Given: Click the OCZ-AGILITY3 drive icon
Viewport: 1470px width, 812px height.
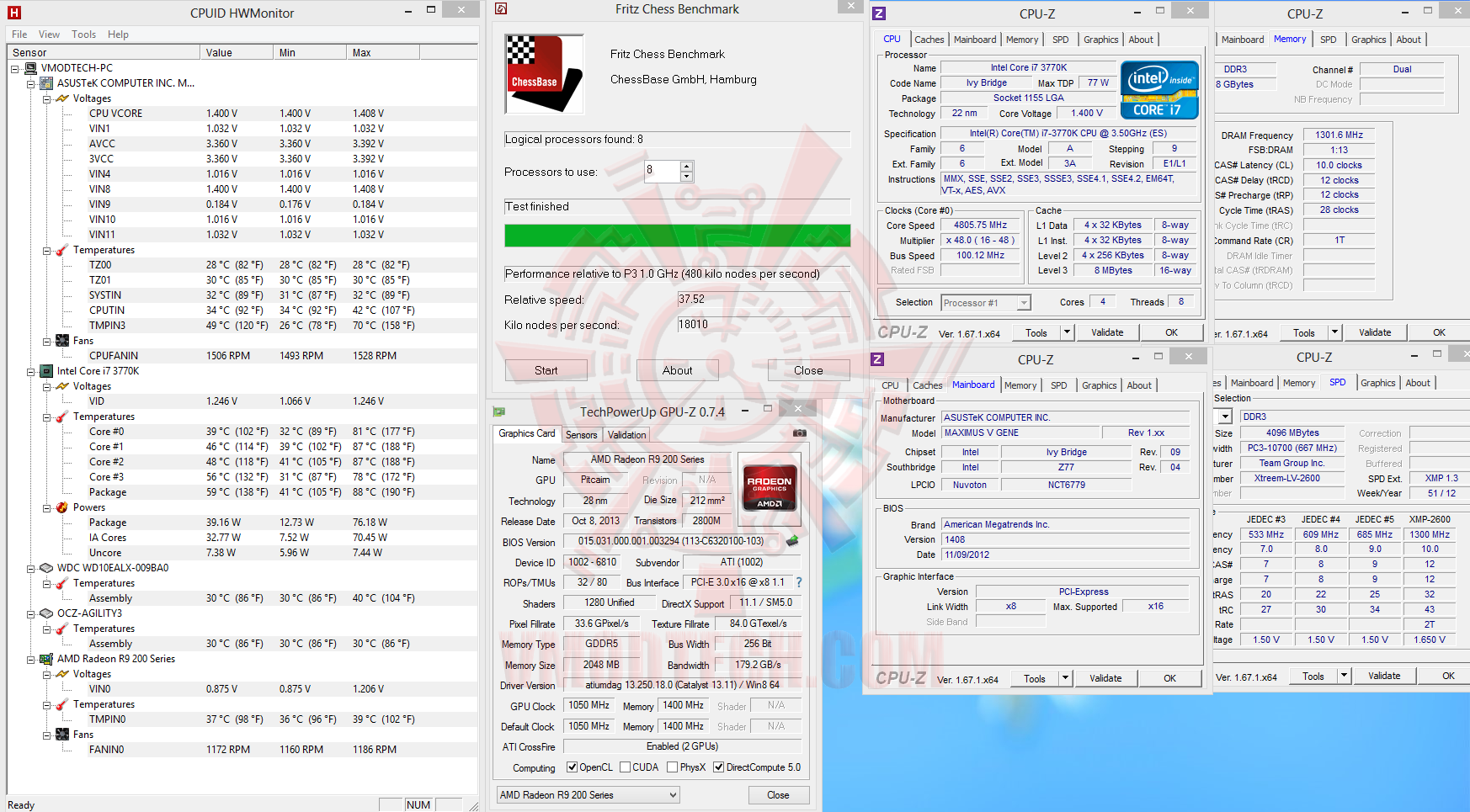Looking at the screenshot, I should pos(47,613).
